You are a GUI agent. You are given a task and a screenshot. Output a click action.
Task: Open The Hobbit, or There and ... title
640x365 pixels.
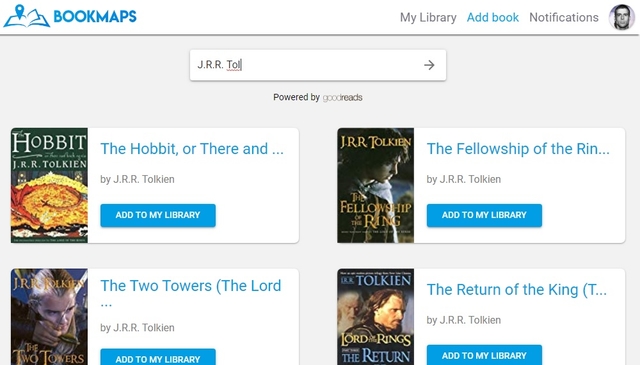(192, 149)
